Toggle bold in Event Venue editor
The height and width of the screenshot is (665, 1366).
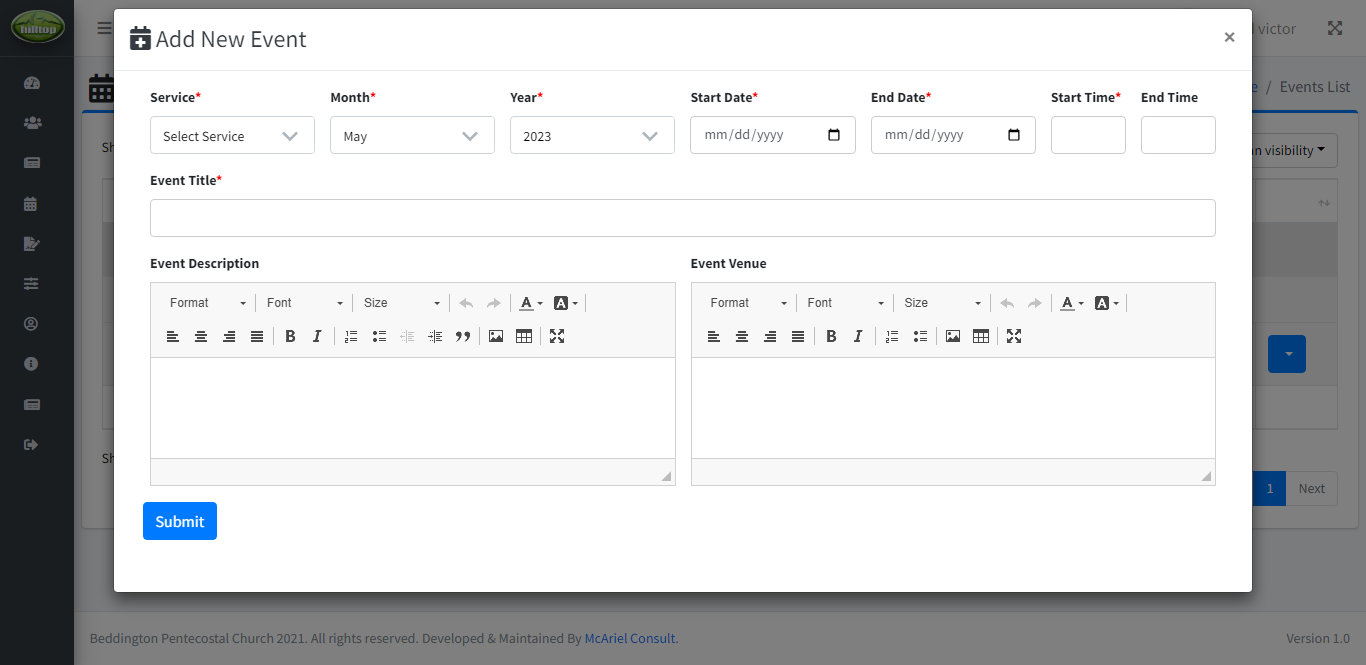click(x=831, y=336)
